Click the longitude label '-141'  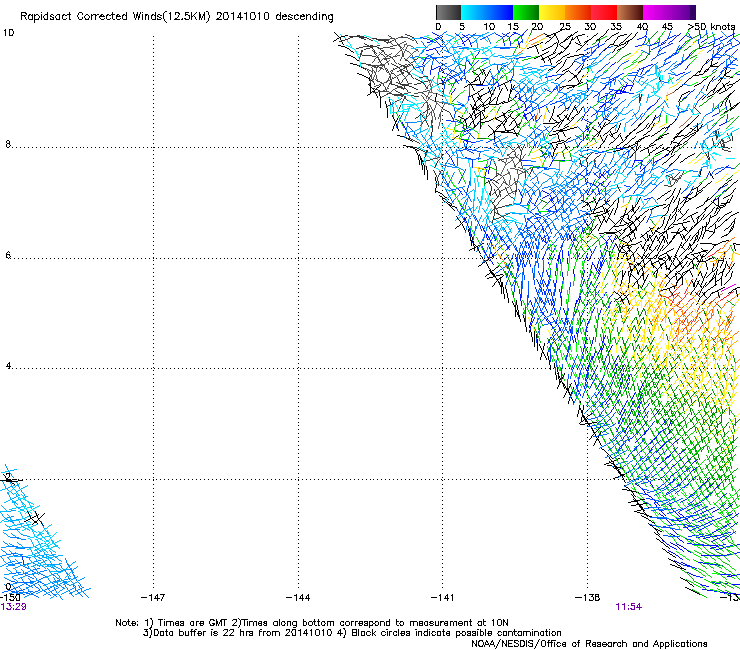[x=442, y=598]
